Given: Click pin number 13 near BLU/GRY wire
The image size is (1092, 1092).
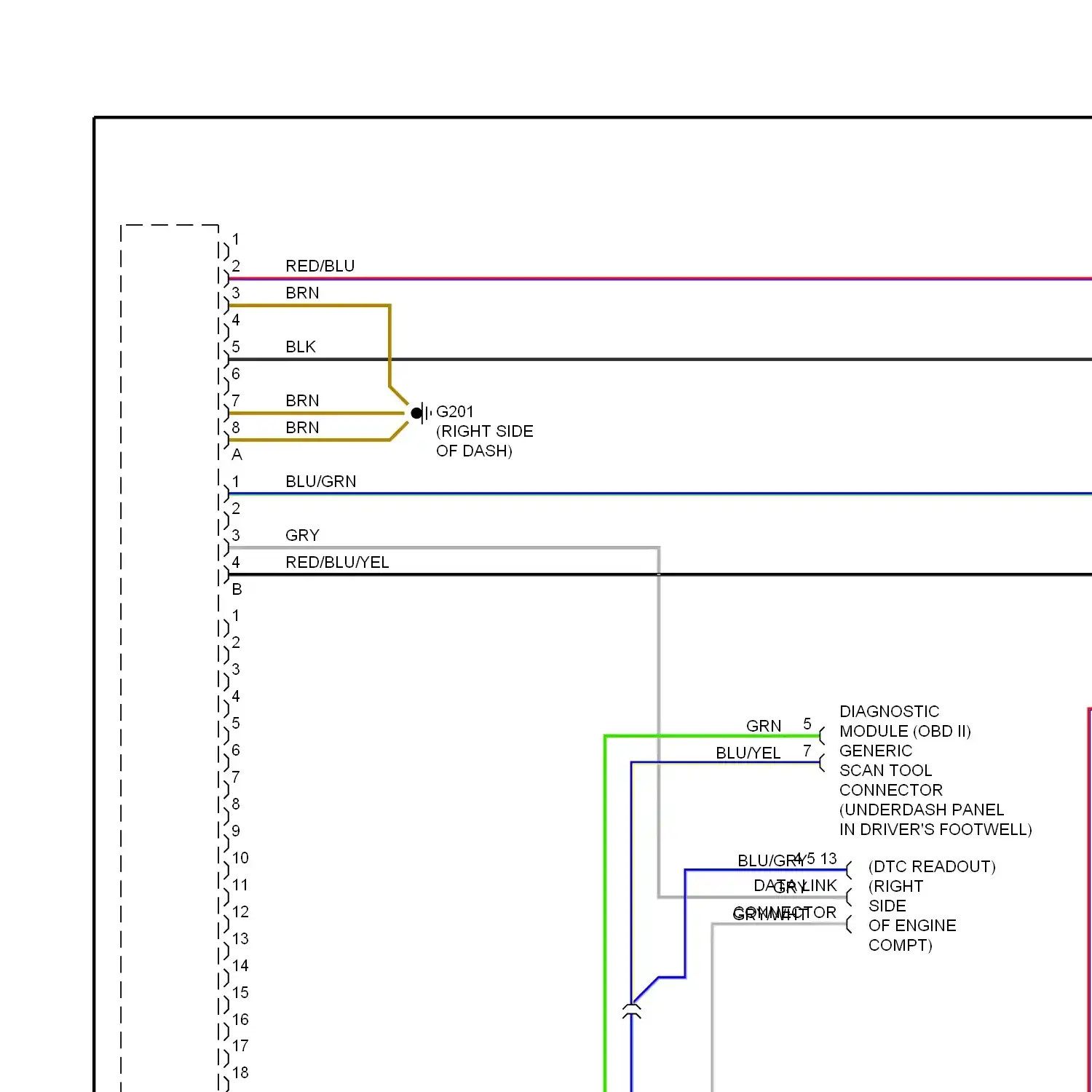Looking at the screenshot, I should pos(828,858).
